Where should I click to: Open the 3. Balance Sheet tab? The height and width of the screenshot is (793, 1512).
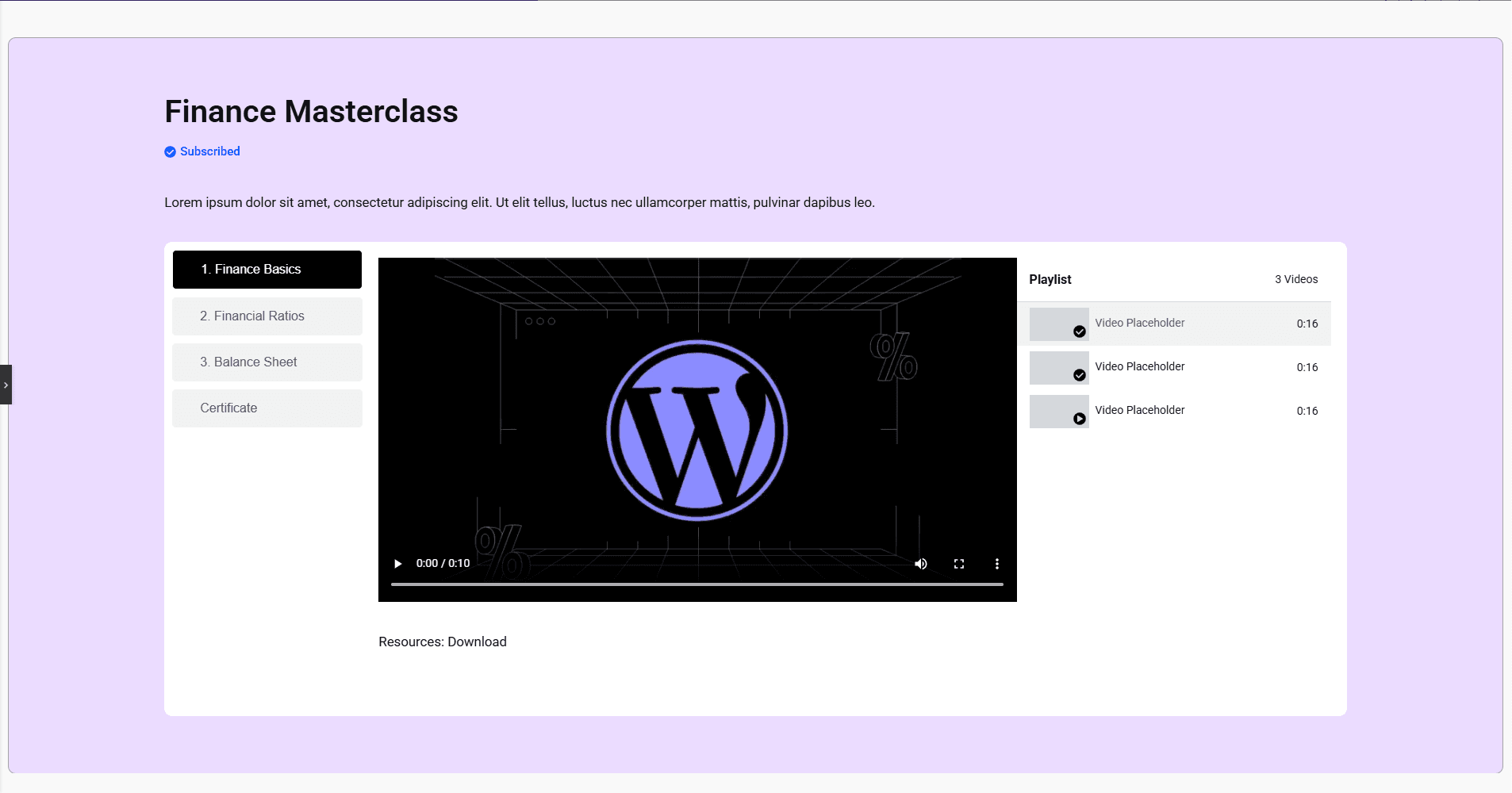267,362
